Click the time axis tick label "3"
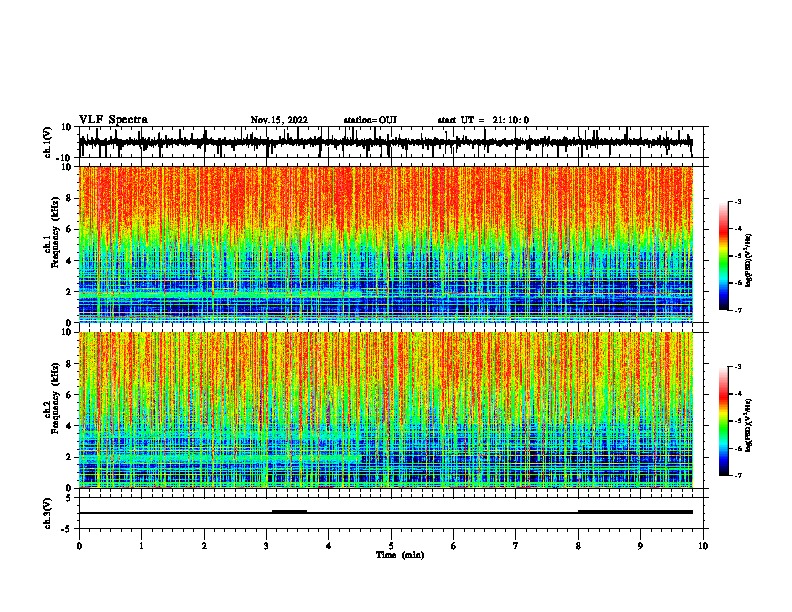Image resolution: width=792 pixels, height=612 pixels. coord(266,546)
